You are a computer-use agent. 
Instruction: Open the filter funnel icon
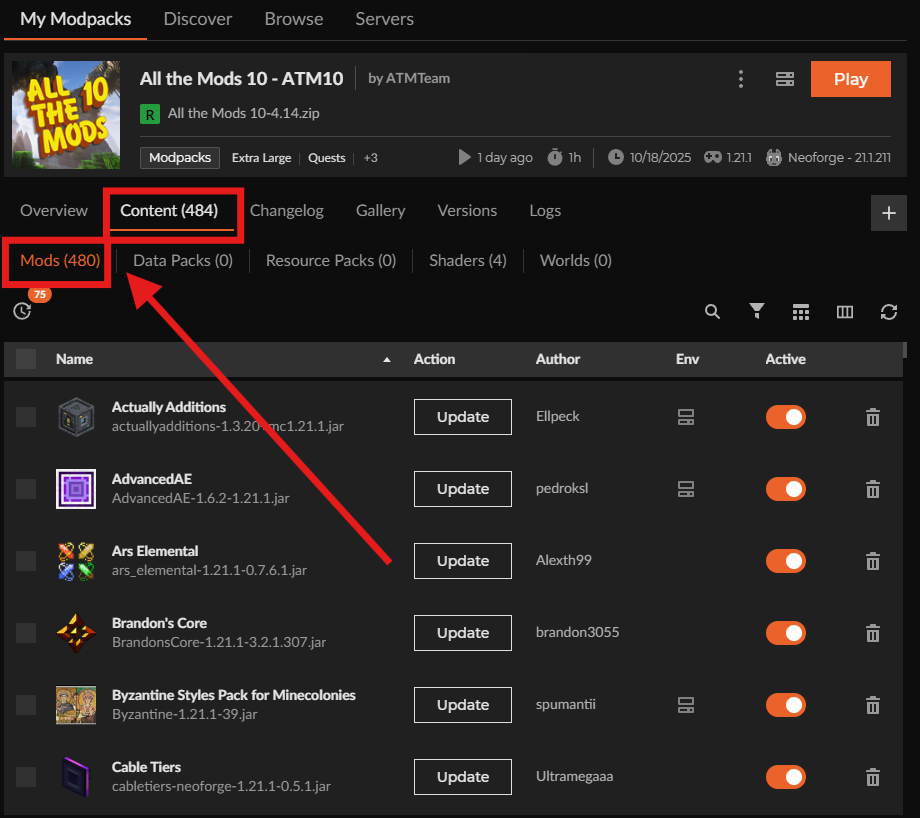[757, 312]
